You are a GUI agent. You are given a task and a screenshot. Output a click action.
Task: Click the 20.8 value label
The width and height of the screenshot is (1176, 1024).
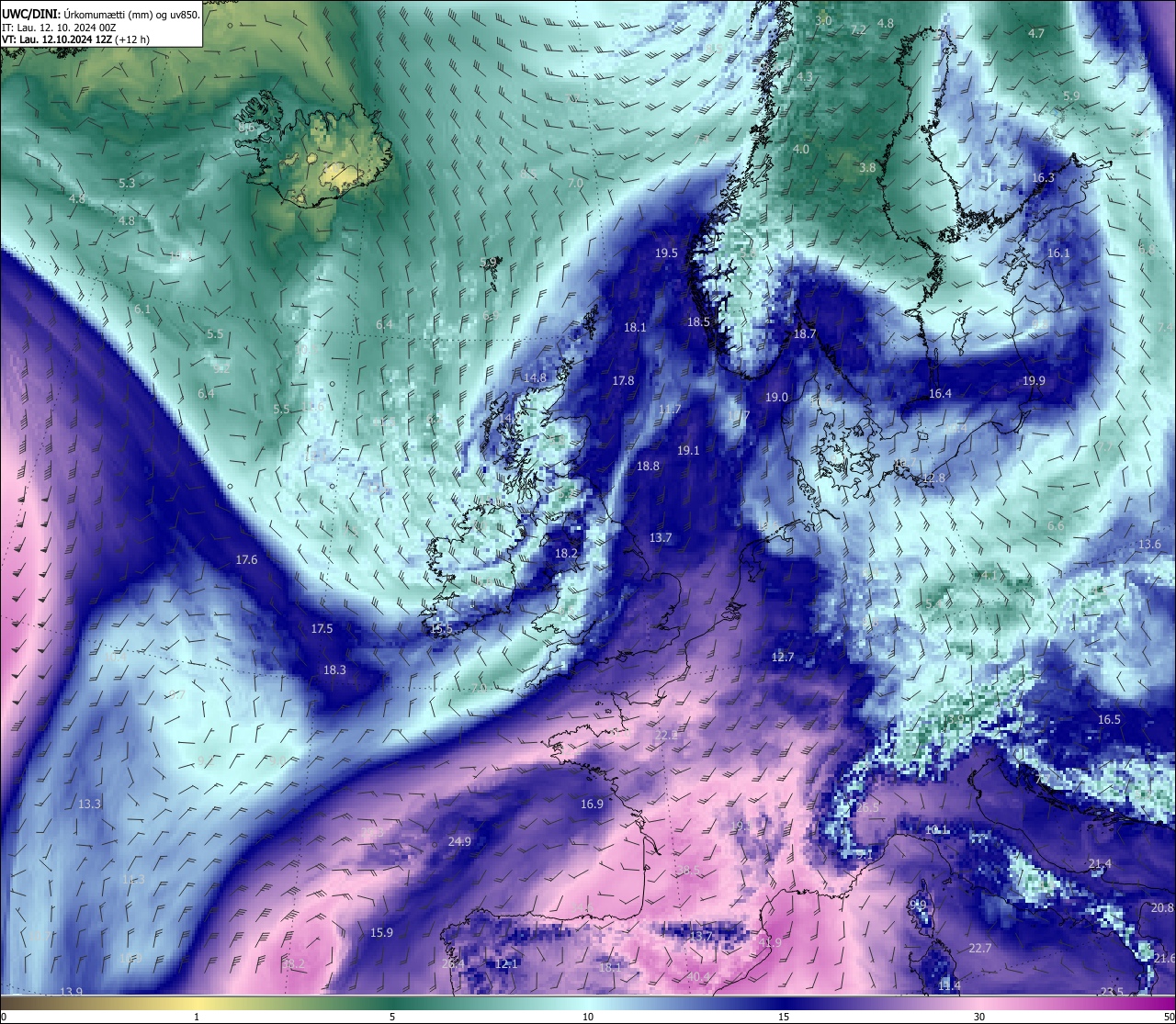point(1162,908)
